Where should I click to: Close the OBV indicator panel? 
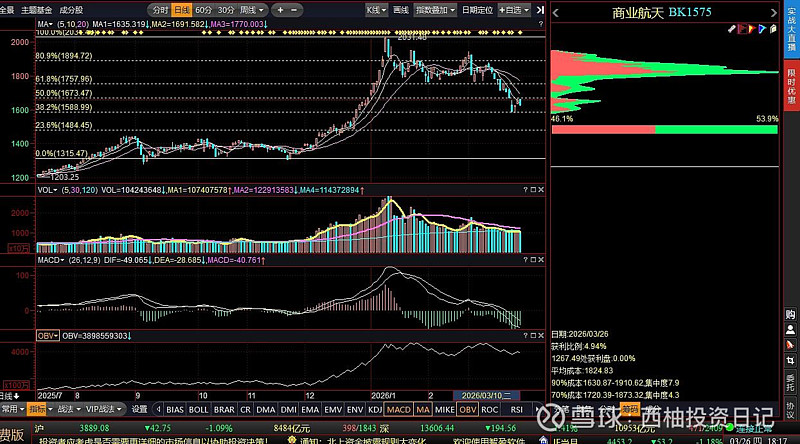pos(541,336)
